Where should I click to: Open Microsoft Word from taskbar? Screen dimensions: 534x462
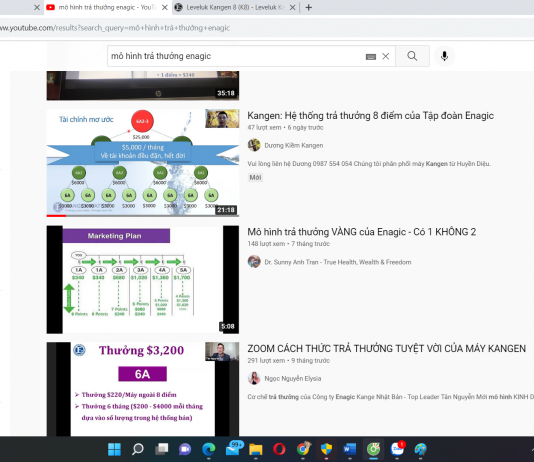[349, 449]
